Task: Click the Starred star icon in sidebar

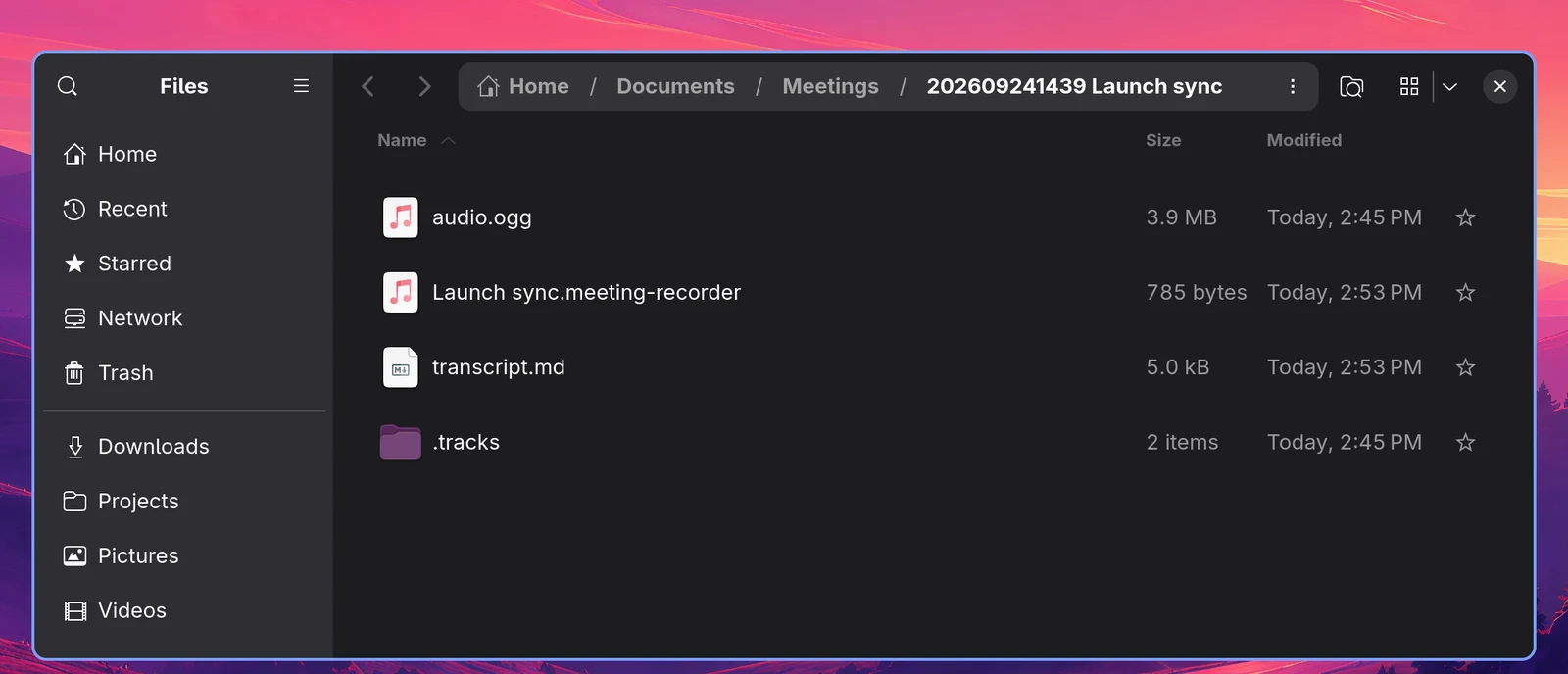Action: tap(74, 264)
